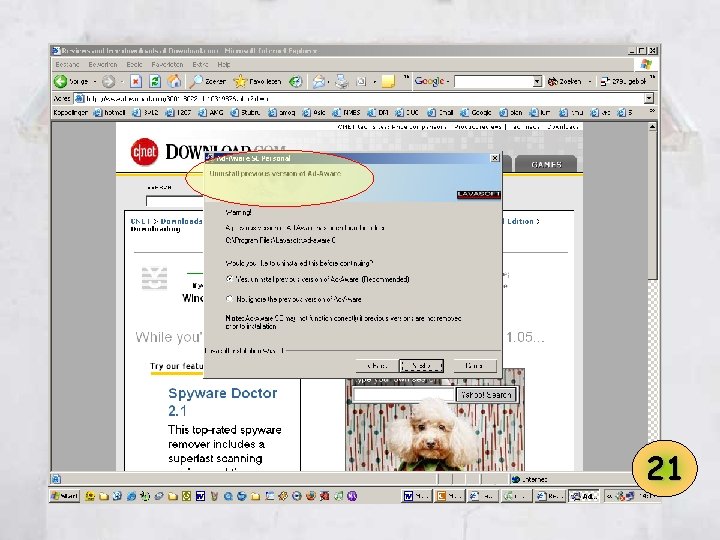Click the Yahoo! Search button
Screen dimensions: 720x540
486,394
